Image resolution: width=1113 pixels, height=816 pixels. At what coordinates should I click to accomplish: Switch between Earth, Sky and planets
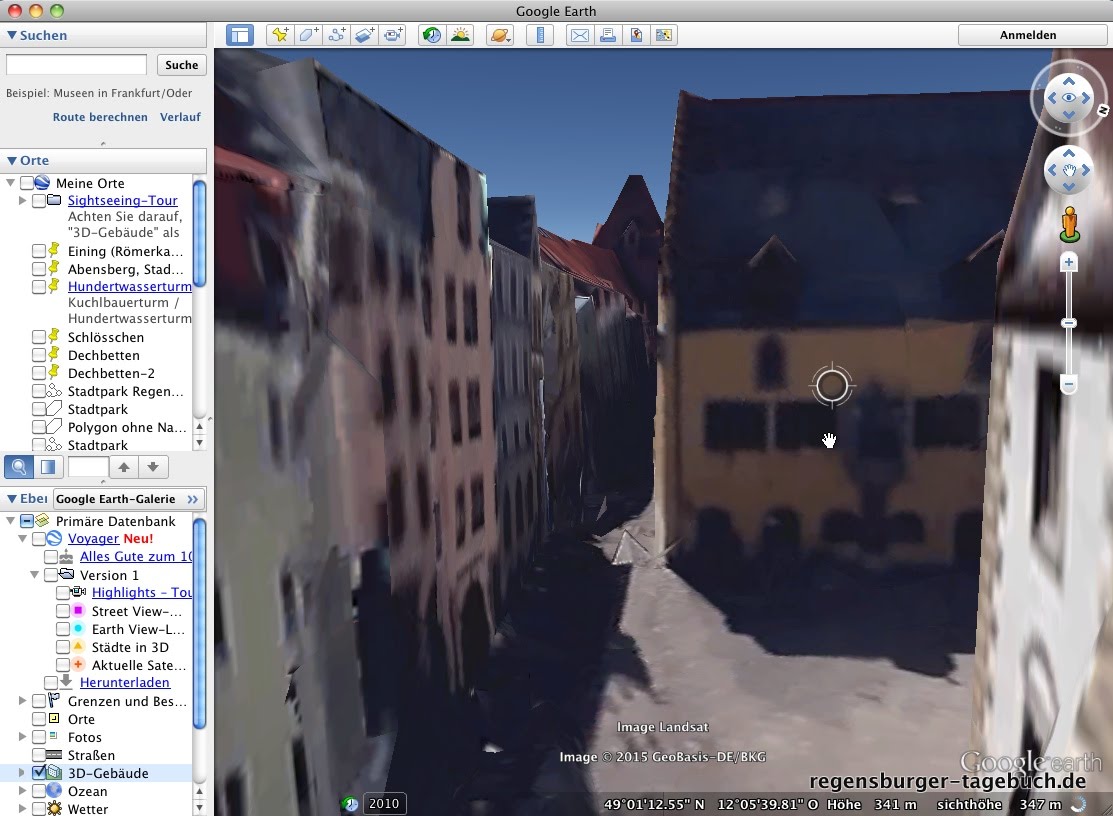pos(500,35)
